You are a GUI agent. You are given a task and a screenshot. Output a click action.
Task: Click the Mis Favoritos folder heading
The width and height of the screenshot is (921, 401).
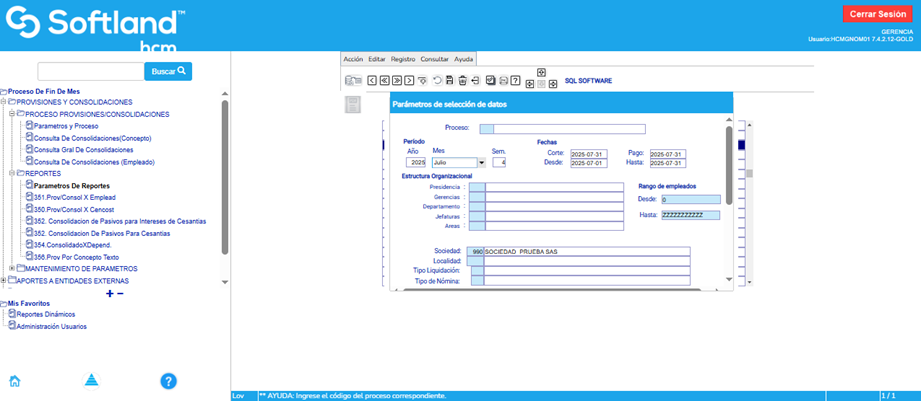[28, 303]
